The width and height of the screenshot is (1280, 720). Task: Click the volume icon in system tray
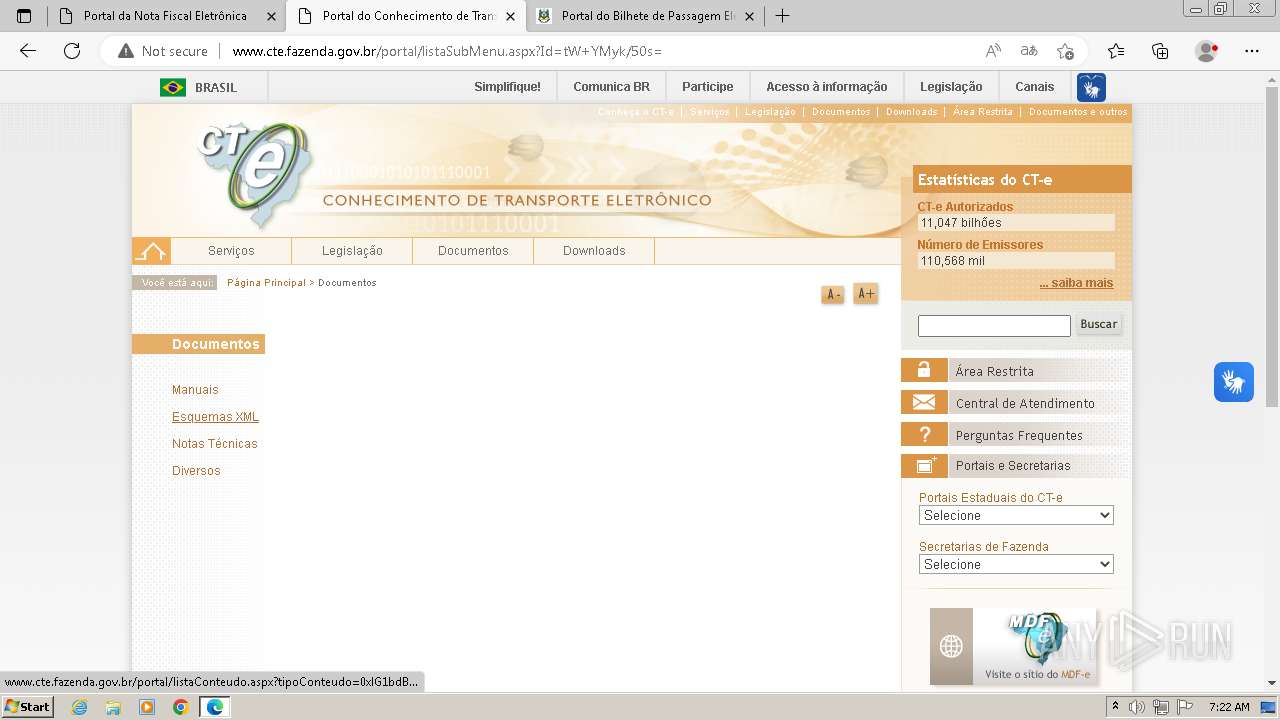coord(1137,707)
